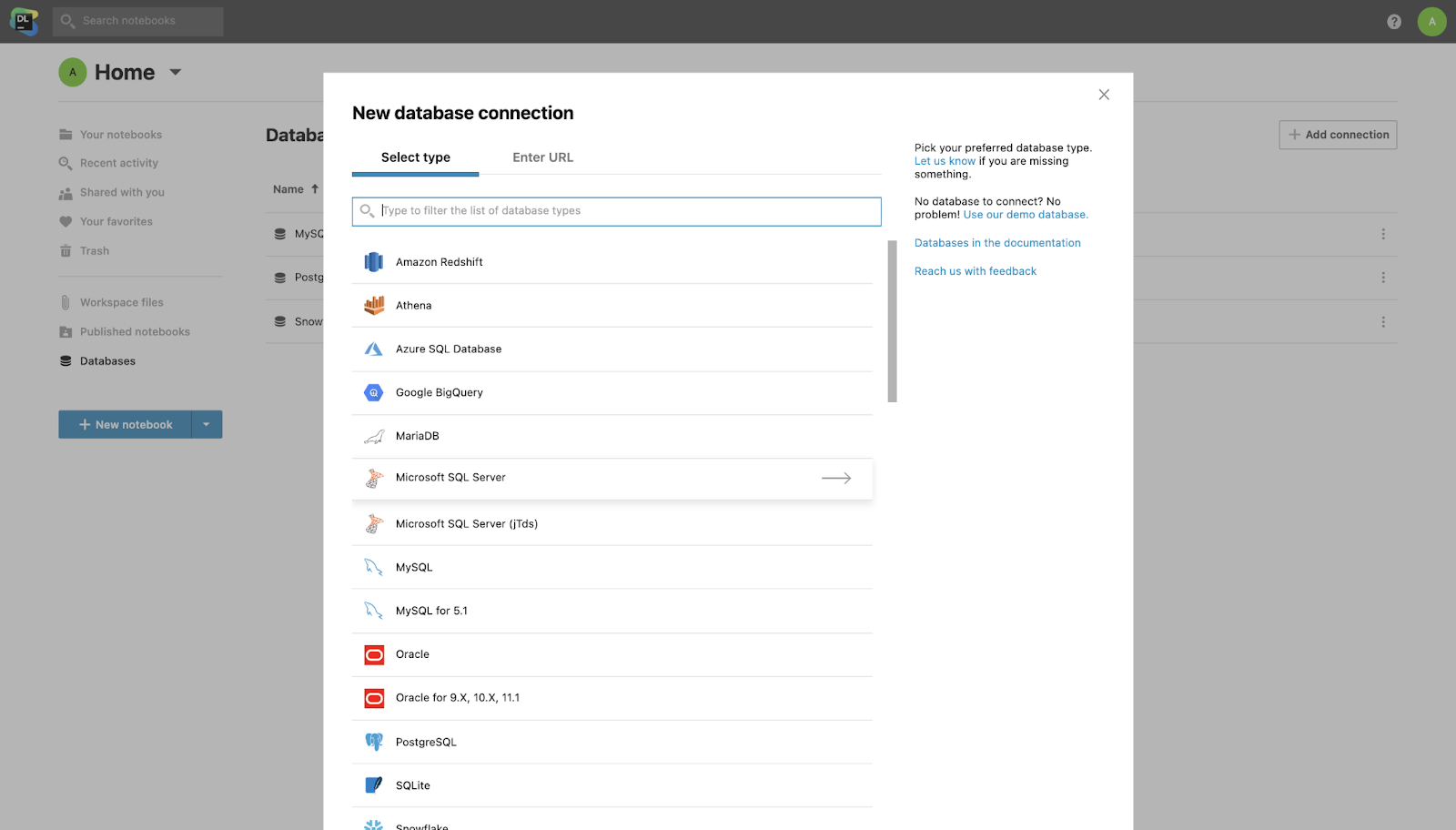Select SQLite from the list
The height and width of the screenshot is (830, 1456).
[612, 785]
